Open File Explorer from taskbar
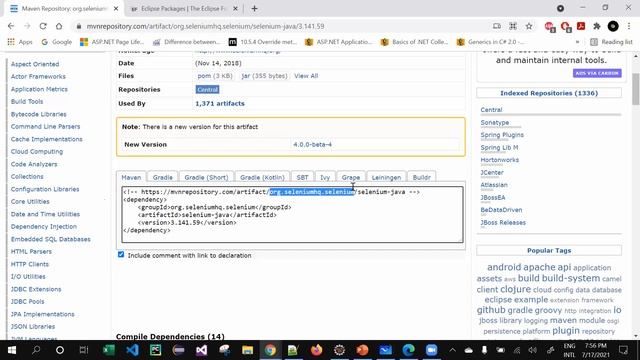Viewport: 640px width, 360px height. pos(247,350)
